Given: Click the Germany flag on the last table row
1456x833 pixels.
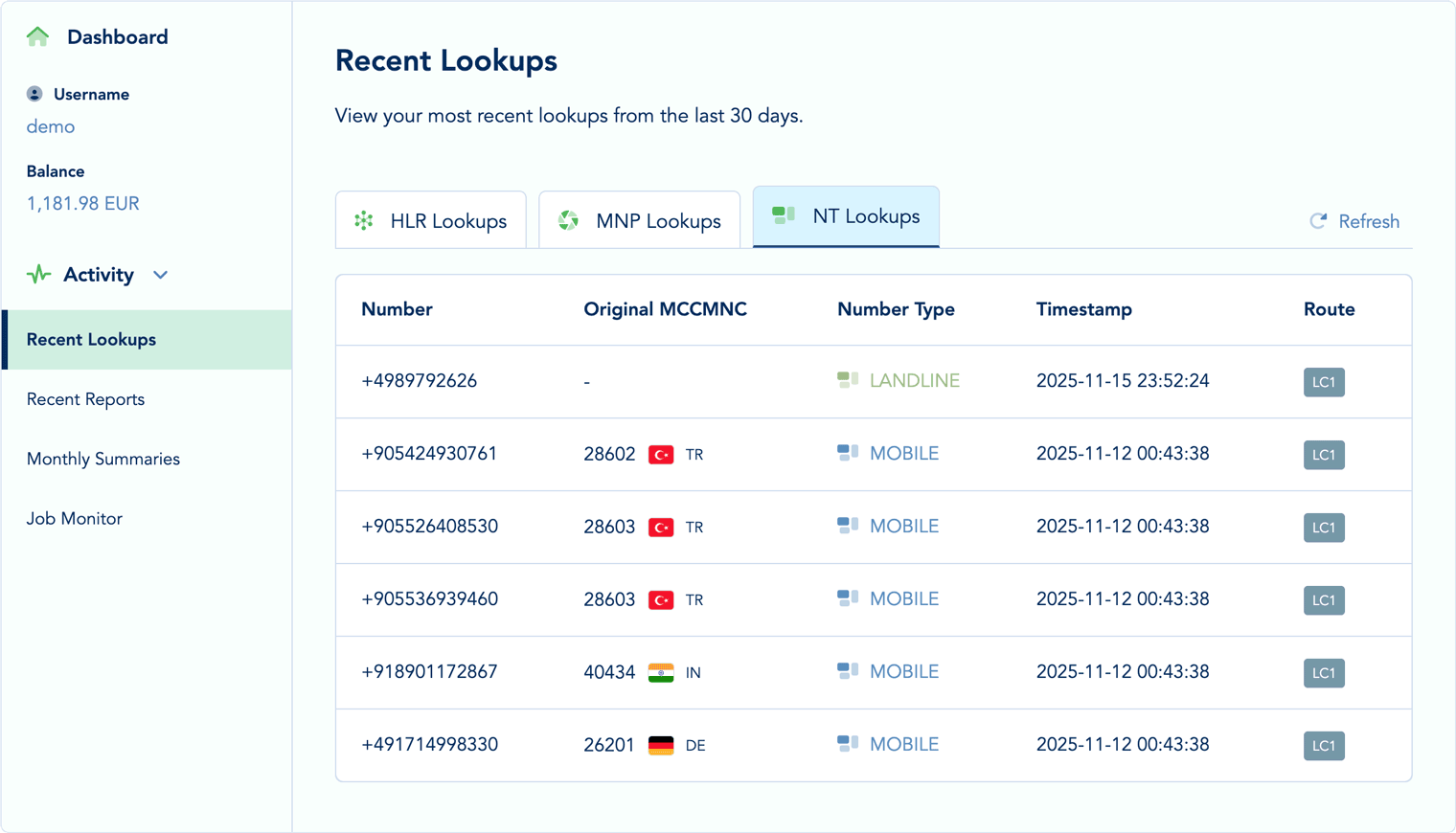Looking at the screenshot, I should point(661,745).
